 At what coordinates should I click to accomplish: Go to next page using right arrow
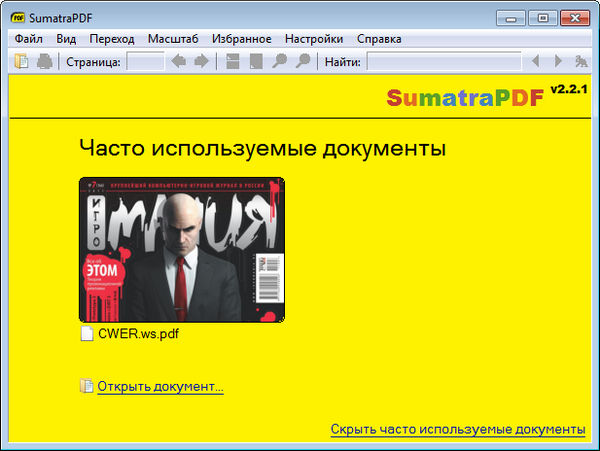(201, 62)
